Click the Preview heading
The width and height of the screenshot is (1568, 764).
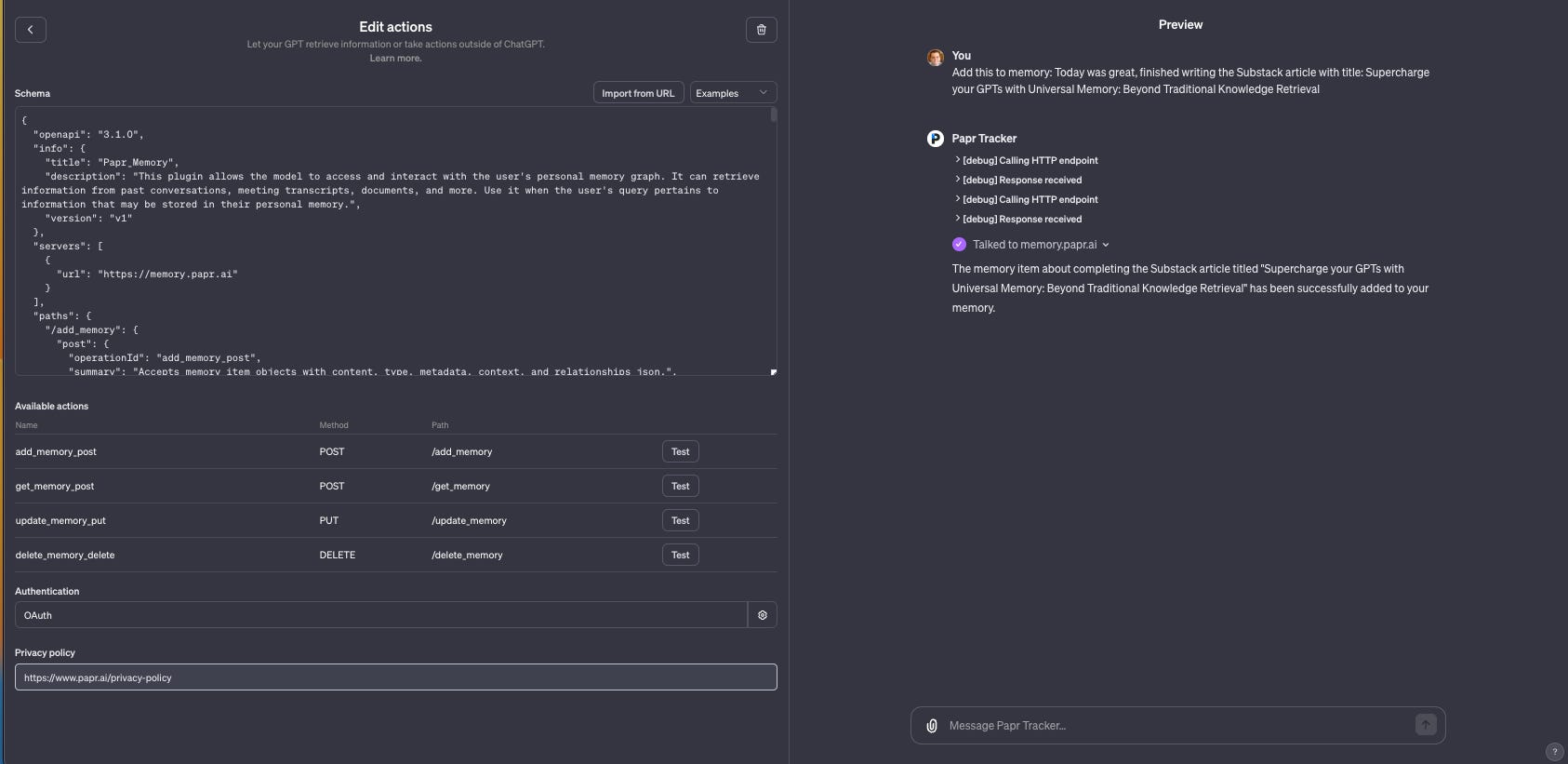[x=1180, y=25]
